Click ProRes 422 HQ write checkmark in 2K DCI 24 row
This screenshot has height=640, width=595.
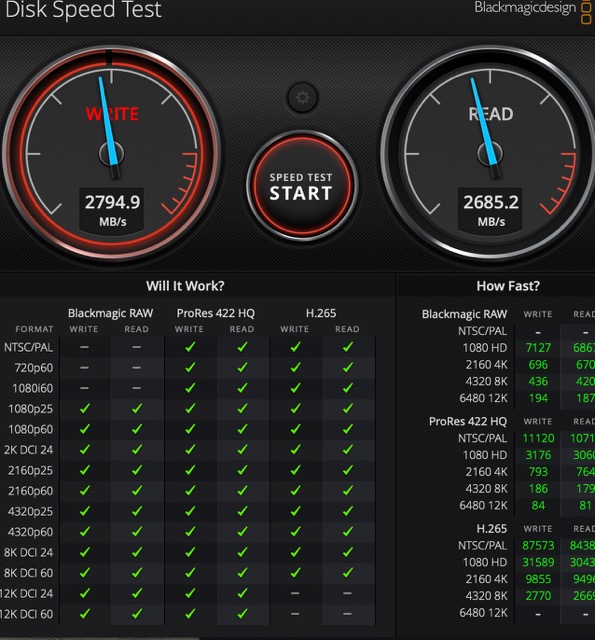pos(190,449)
